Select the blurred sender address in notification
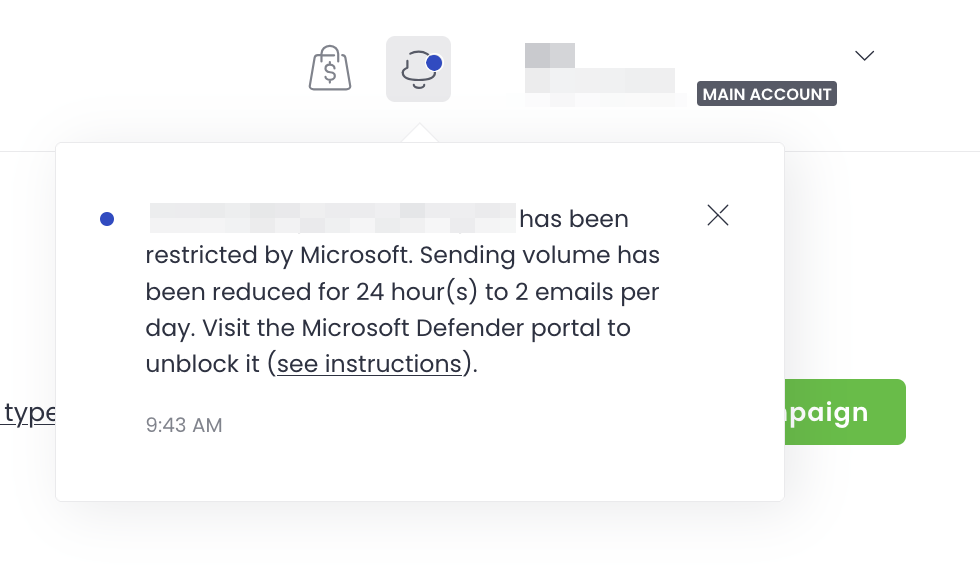Image resolution: width=980 pixels, height=568 pixels. (x=331, y=218)
